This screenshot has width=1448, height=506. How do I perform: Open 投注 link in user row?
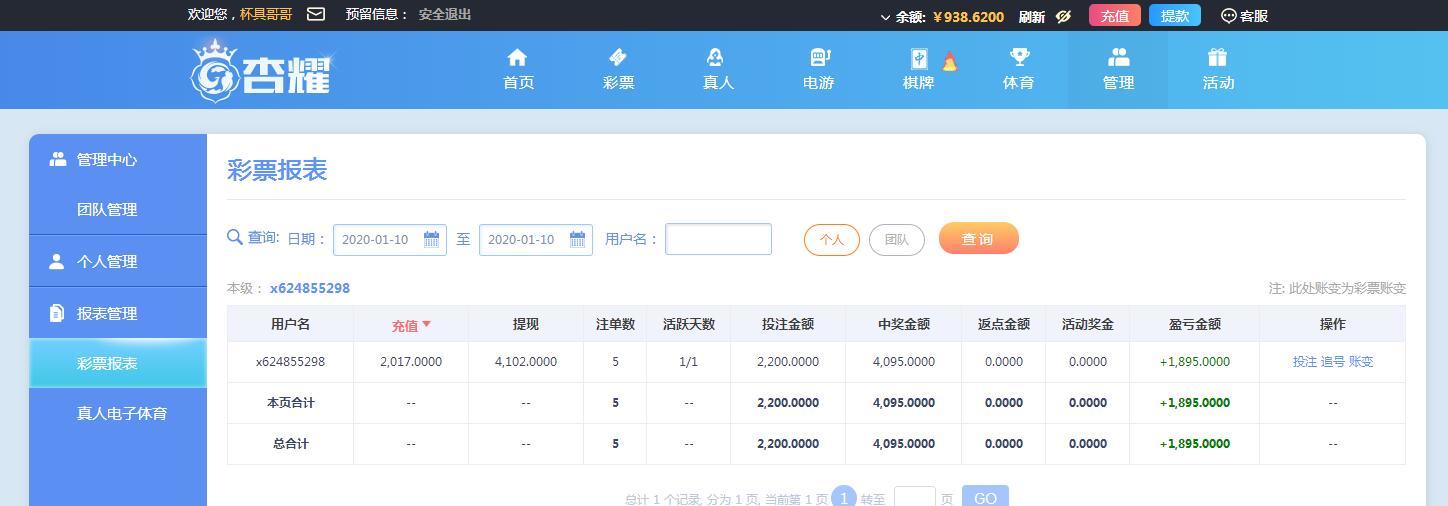click(x=1304, y=362)
